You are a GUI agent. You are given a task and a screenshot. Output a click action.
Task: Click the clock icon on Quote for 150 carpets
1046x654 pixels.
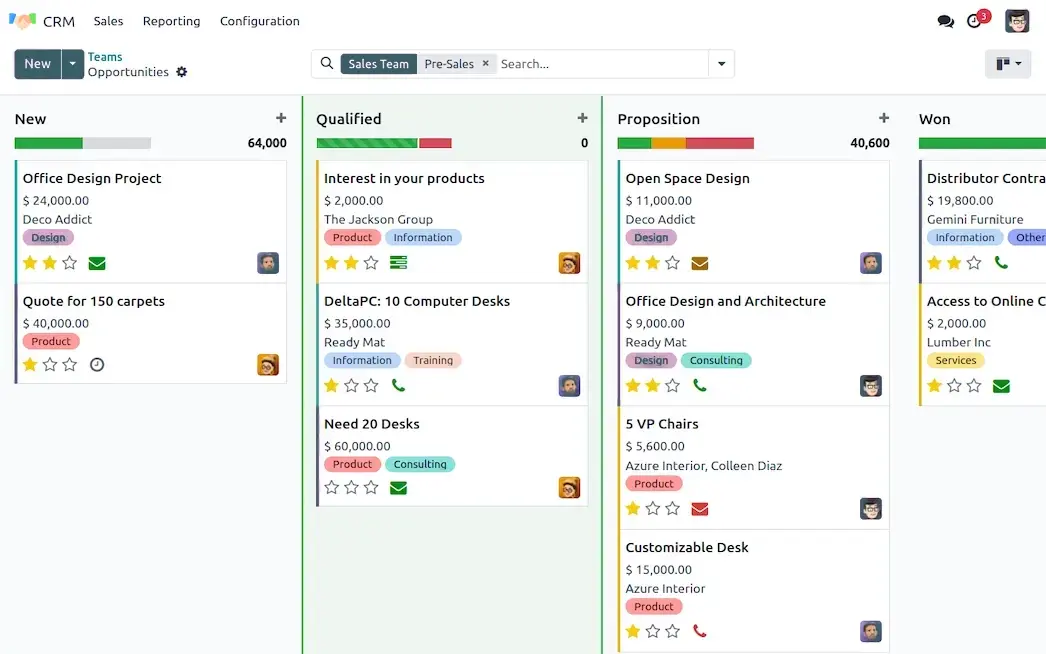[97, 365]
